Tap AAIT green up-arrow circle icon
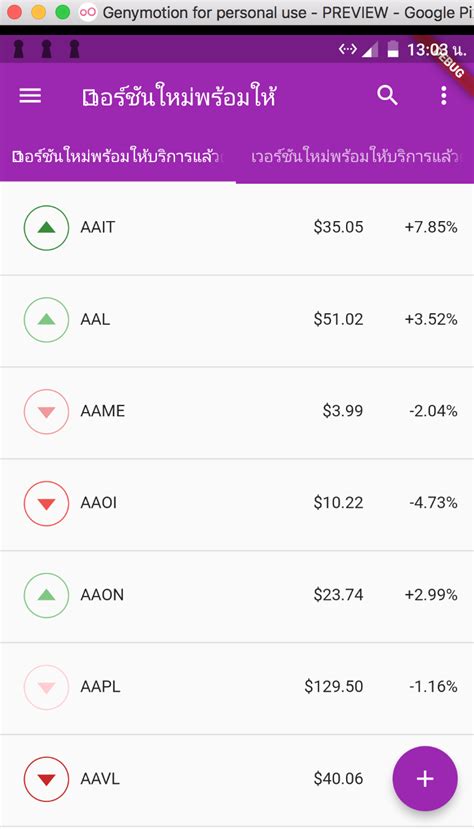Image resolution: width=474 pixels, height=829 pixels. pyautogui.click(x=47, y=227)
